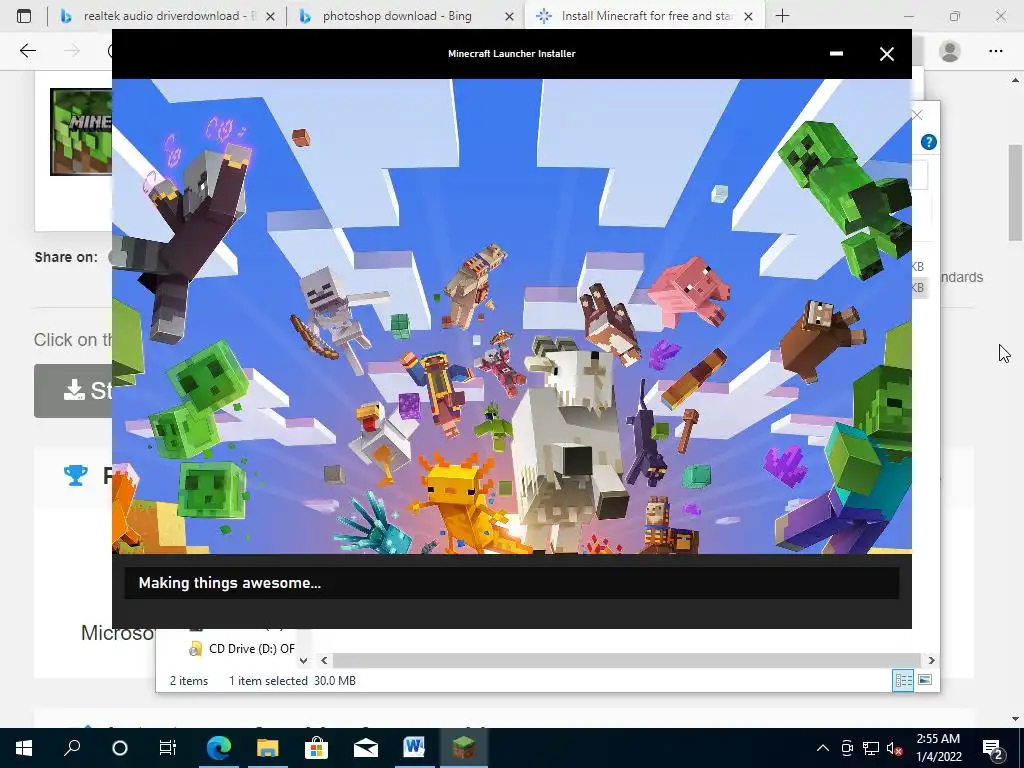1024x768 pixels.
Task: Click '1 item selected' in Explorer status bar
Action: coord(268,680)
